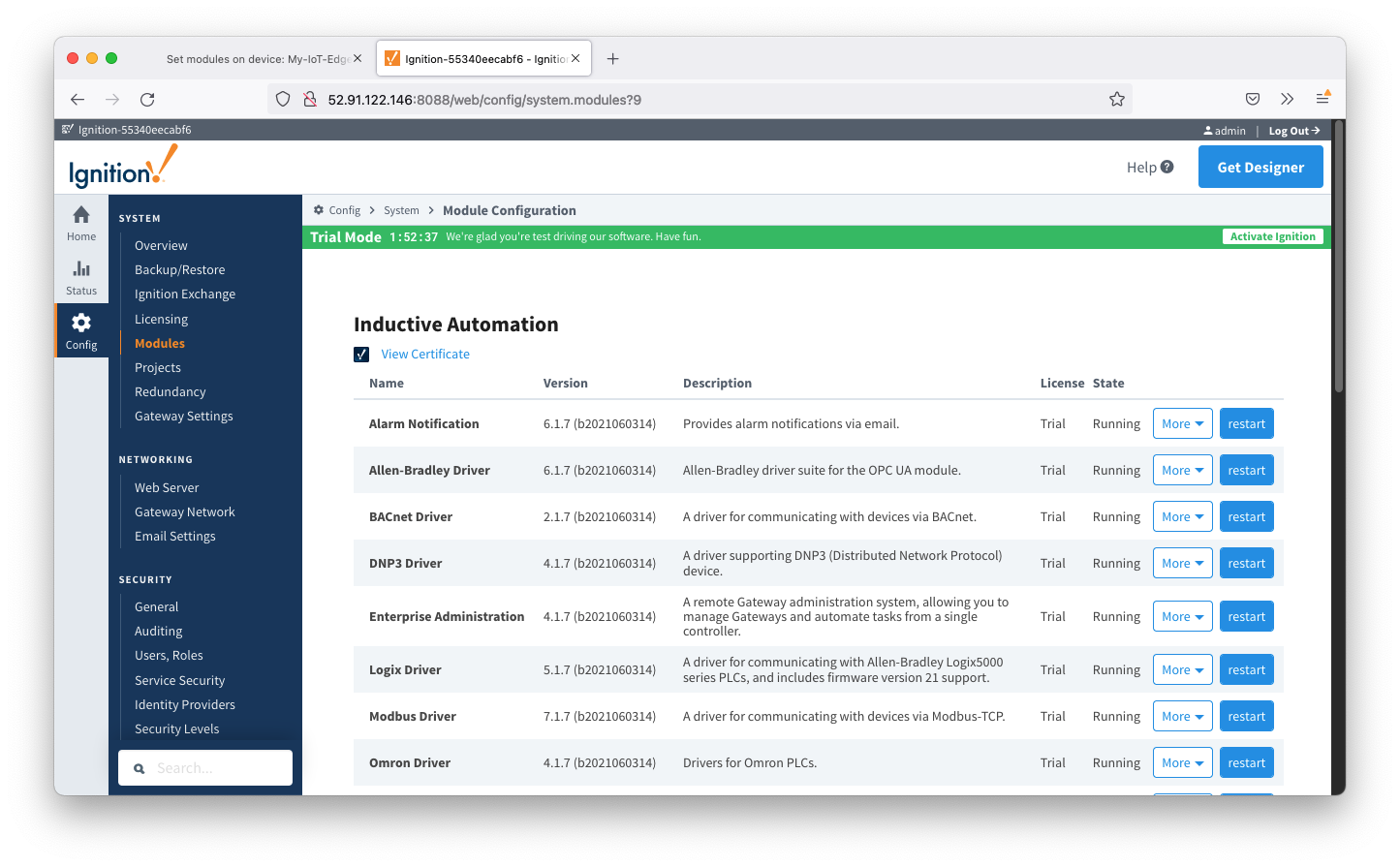The image size is (1400, 867).
Task: Bookmark this page with the star icon
Action: pos(1116,99)
